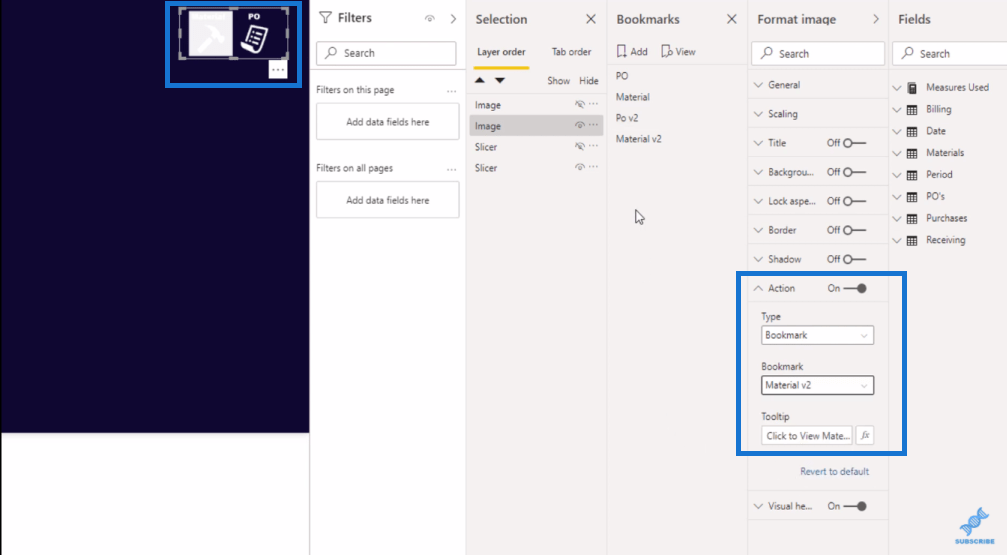Close the Bookmarks pane
Screen dimensions: 1007x555
tap(731, 19)
